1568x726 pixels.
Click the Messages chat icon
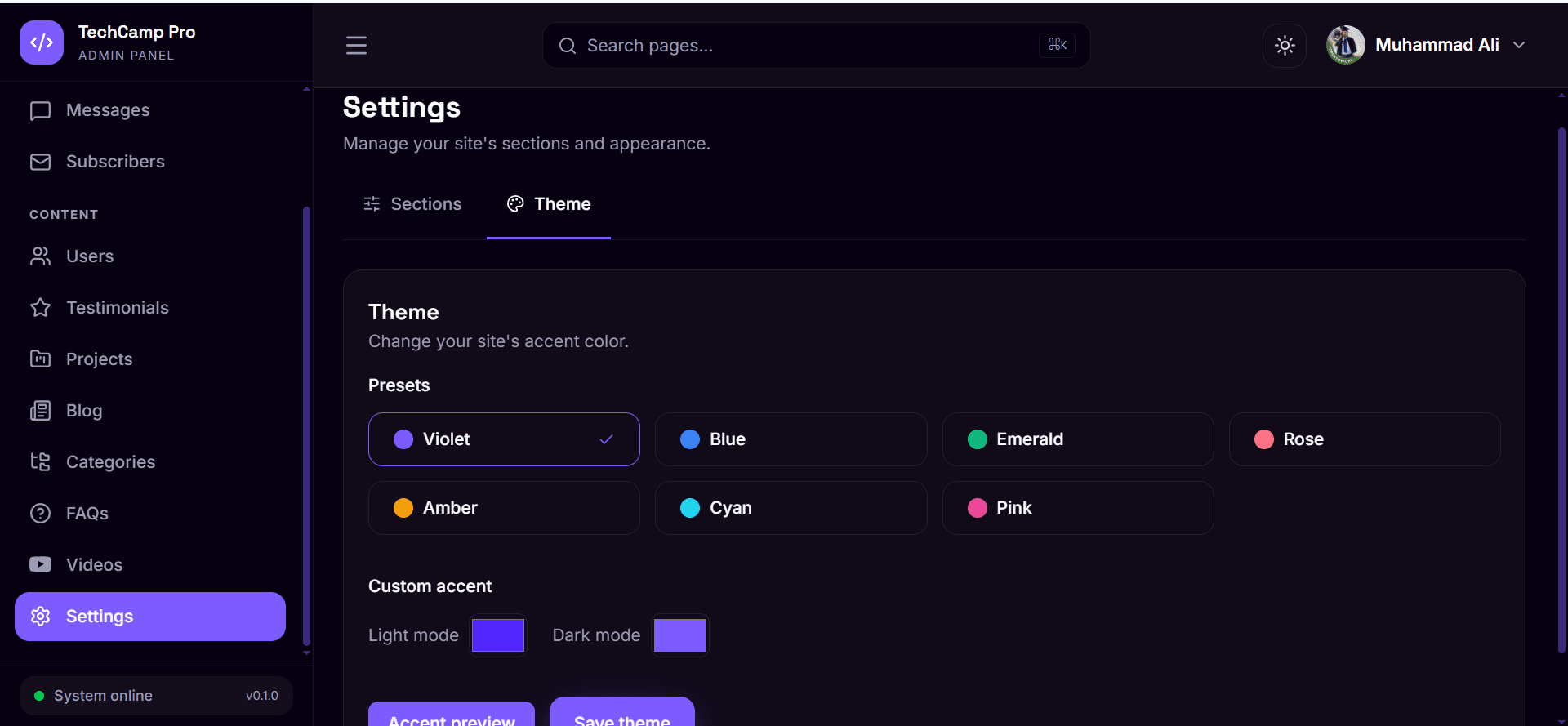pos(40,110)
